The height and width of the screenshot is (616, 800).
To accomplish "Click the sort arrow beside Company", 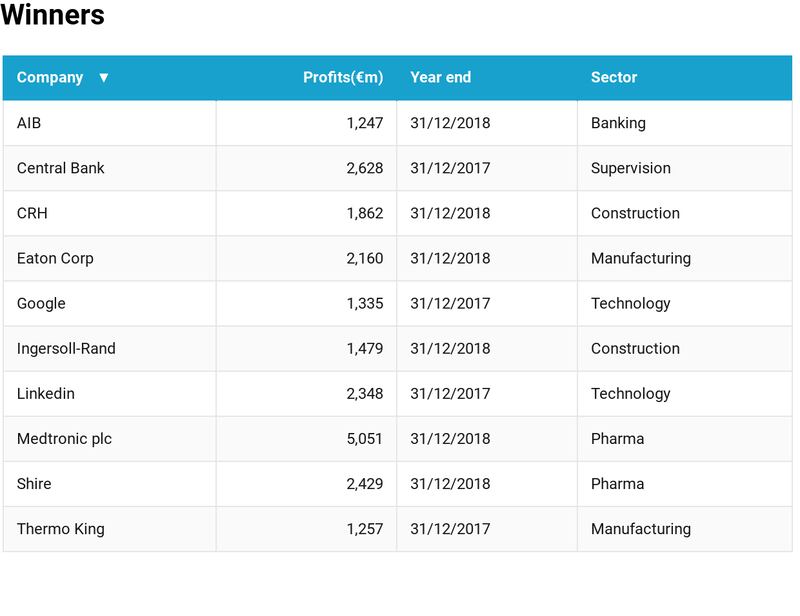I will click(x=103, y=78).
